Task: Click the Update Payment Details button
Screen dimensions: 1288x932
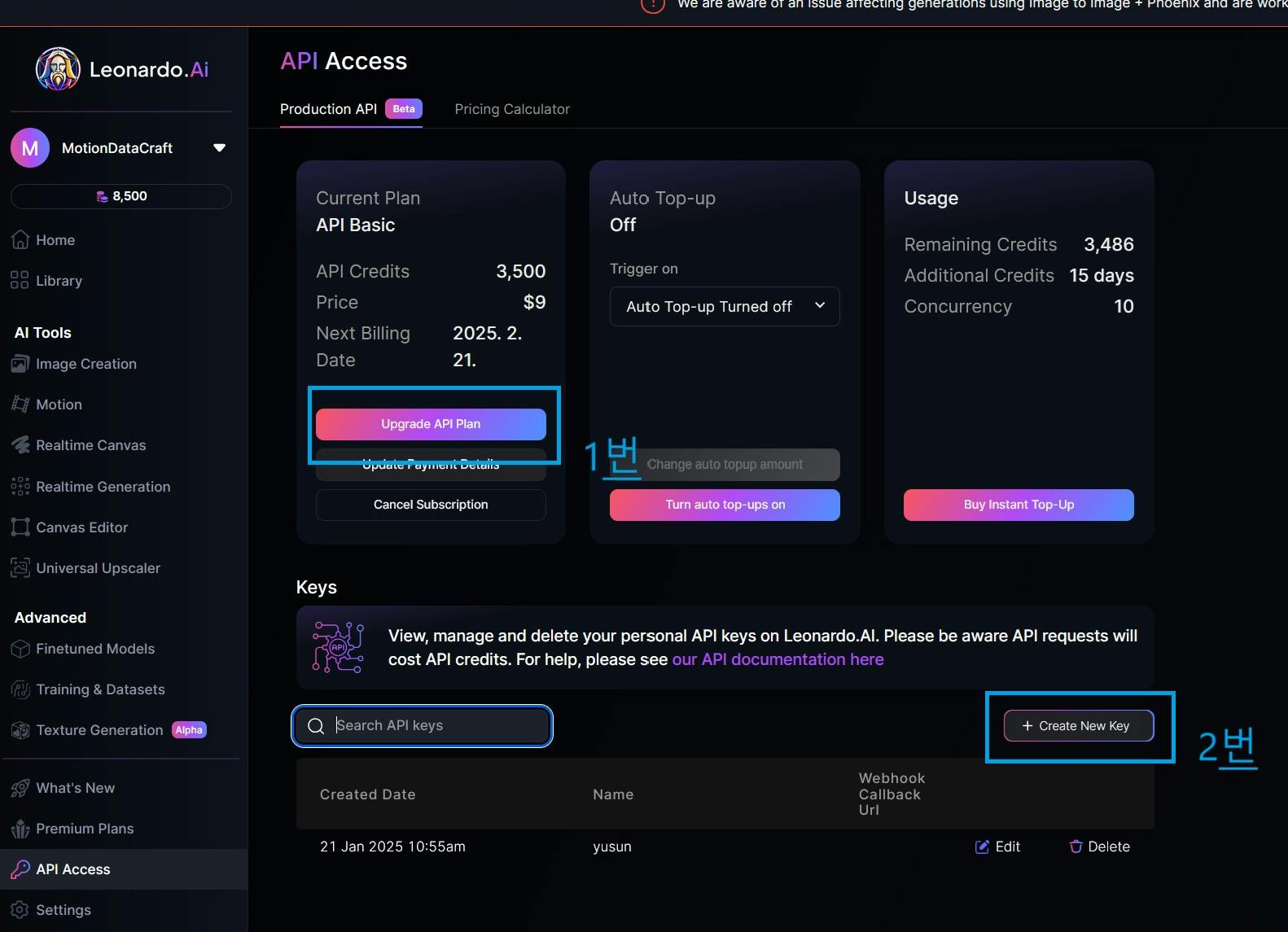Action: 431,465
